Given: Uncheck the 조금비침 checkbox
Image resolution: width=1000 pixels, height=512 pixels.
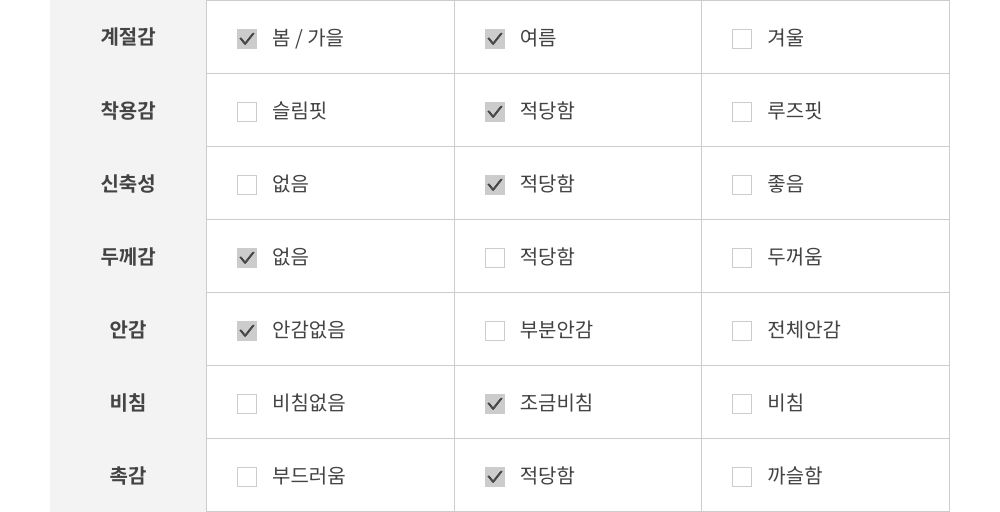Looking at the screenshot, I should point(495,404).
